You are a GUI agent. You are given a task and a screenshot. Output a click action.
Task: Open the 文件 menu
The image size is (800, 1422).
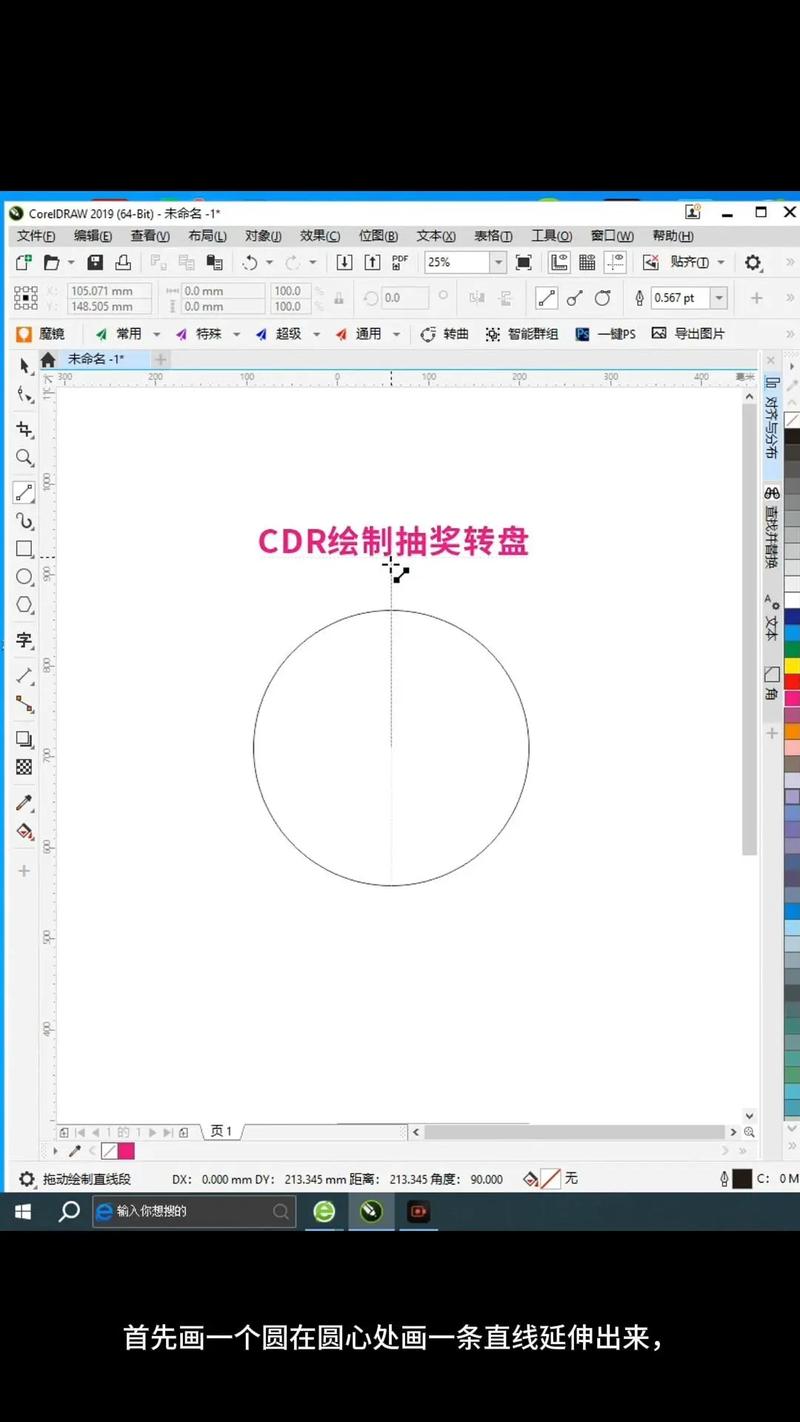coord(34,236)
